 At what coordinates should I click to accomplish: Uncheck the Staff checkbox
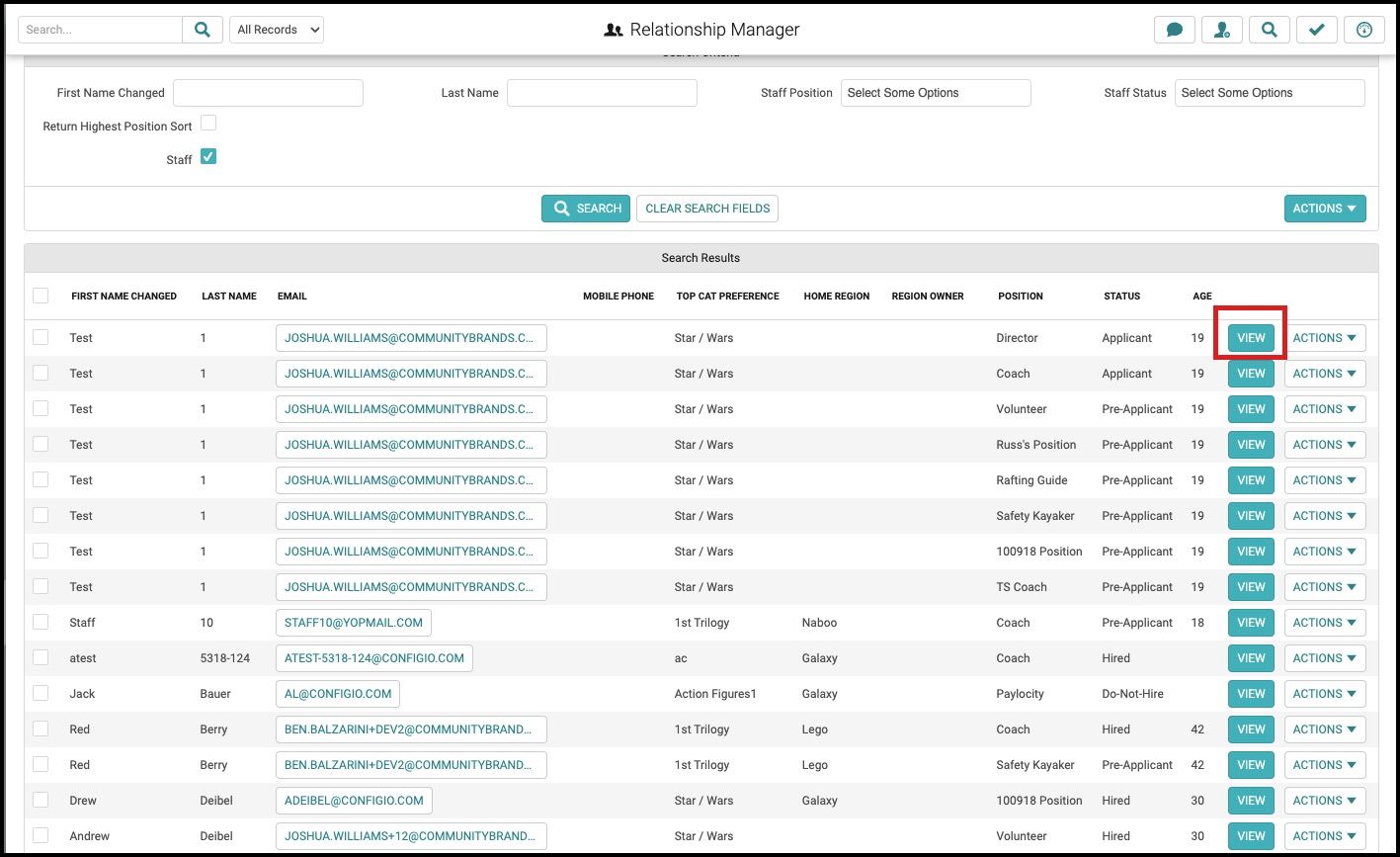coord(208,157)
